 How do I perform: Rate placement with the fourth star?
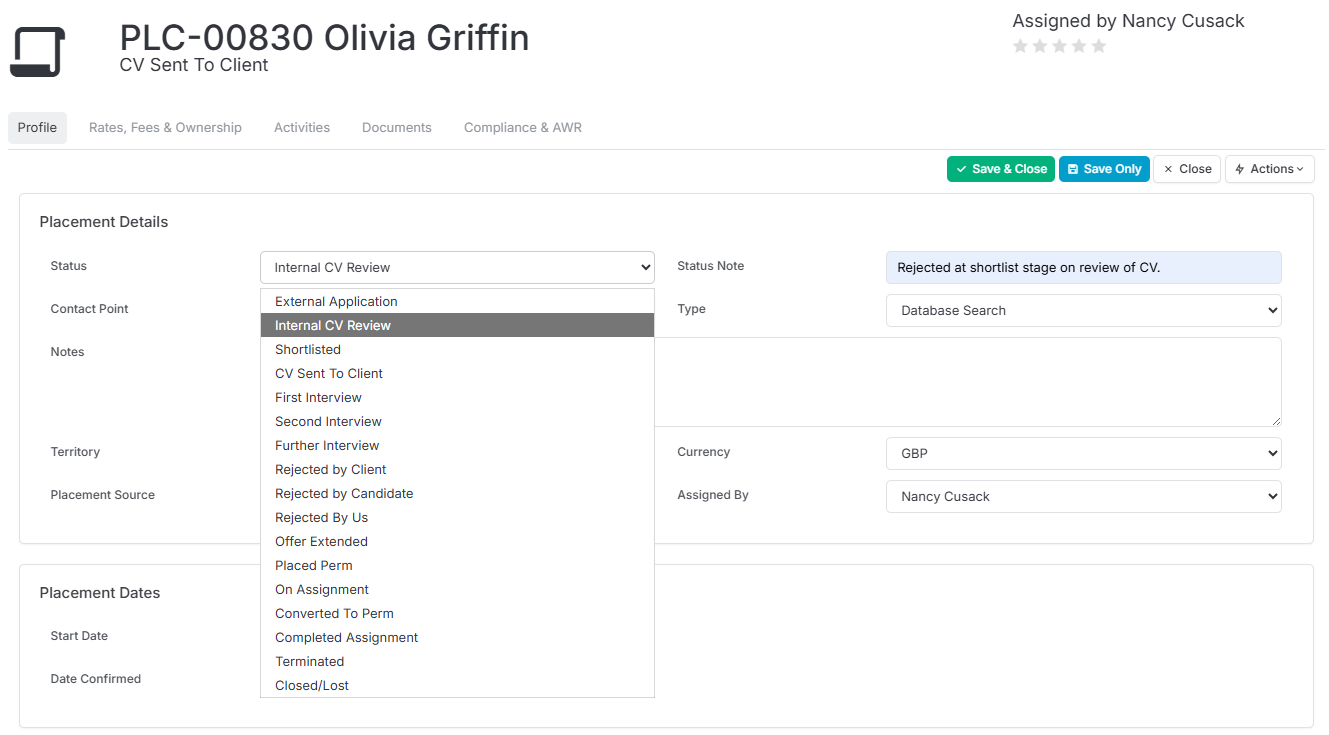(1079, 46)
